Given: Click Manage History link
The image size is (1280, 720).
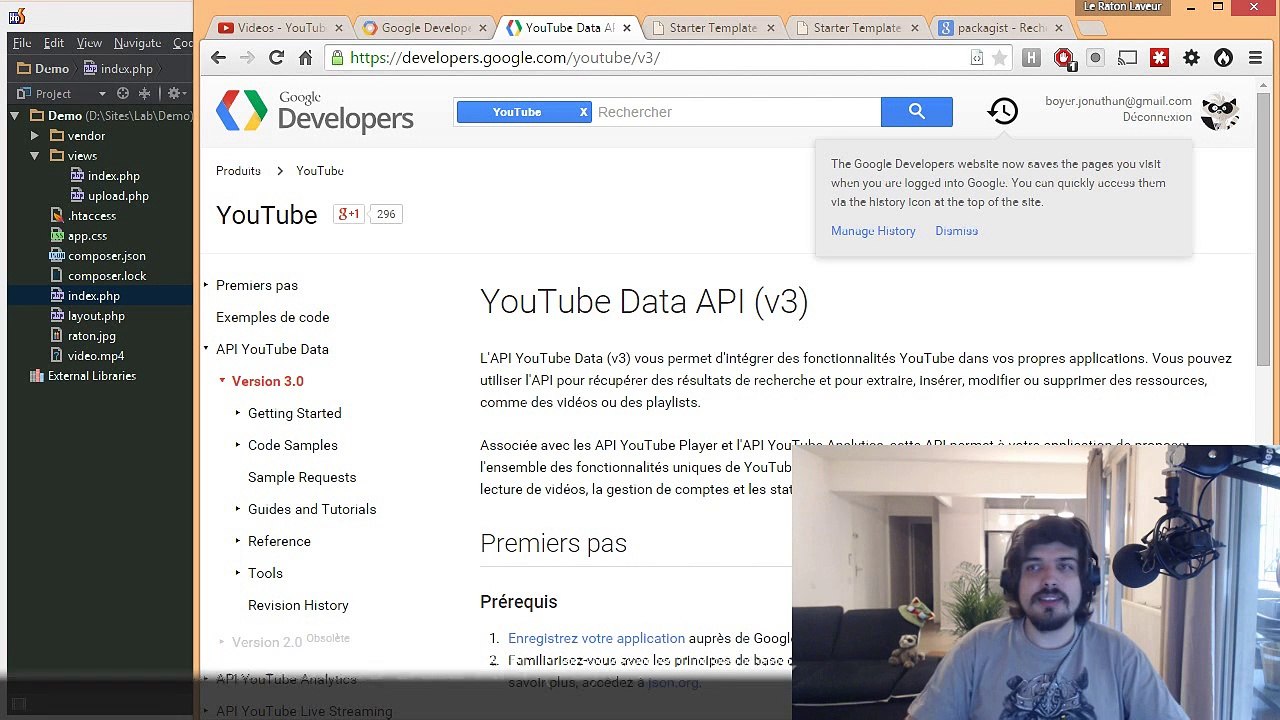Looking at the screenshot, I should click(873, 231).
